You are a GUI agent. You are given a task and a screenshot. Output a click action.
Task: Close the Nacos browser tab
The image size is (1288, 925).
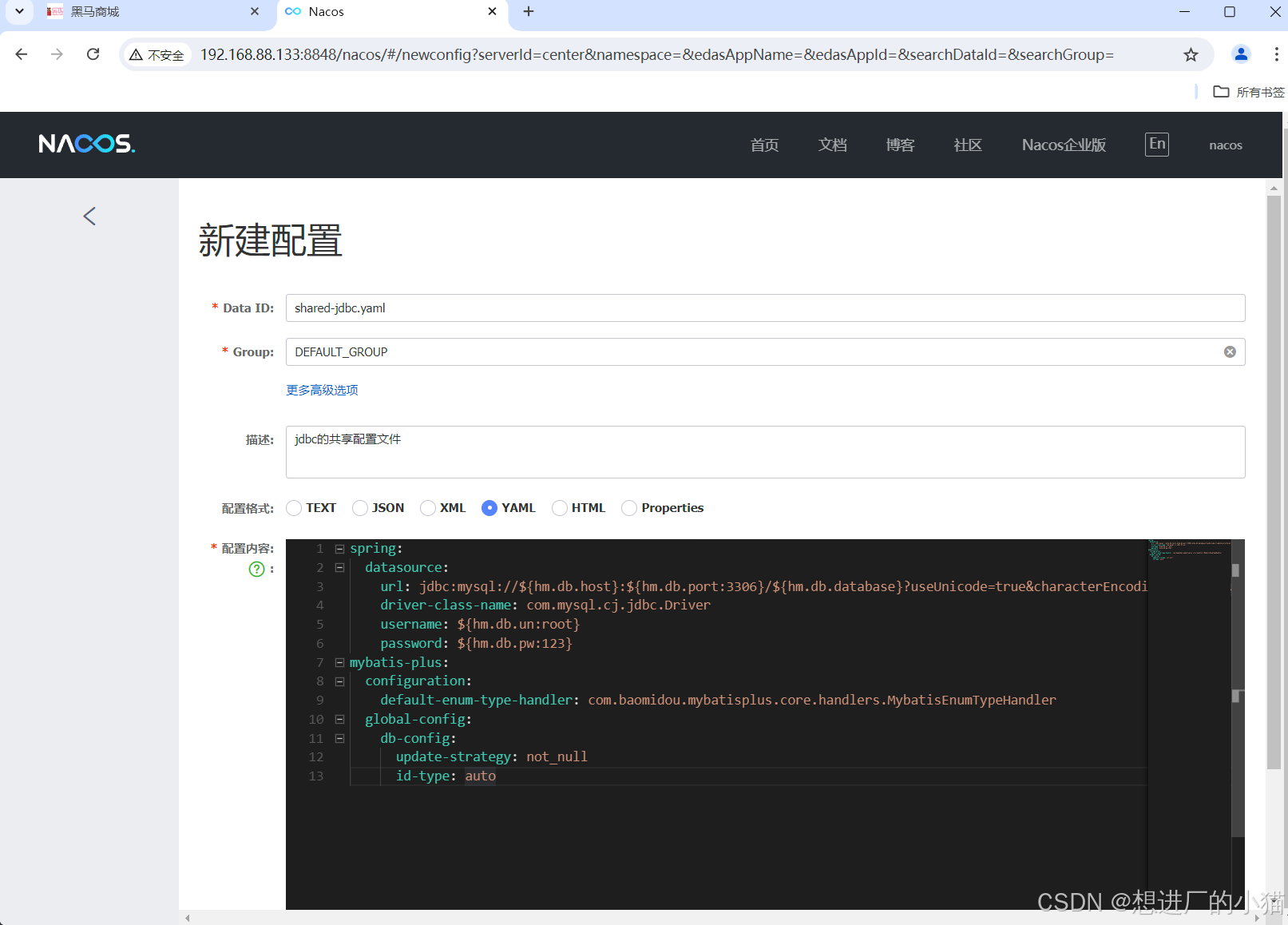tap(492, 11)
